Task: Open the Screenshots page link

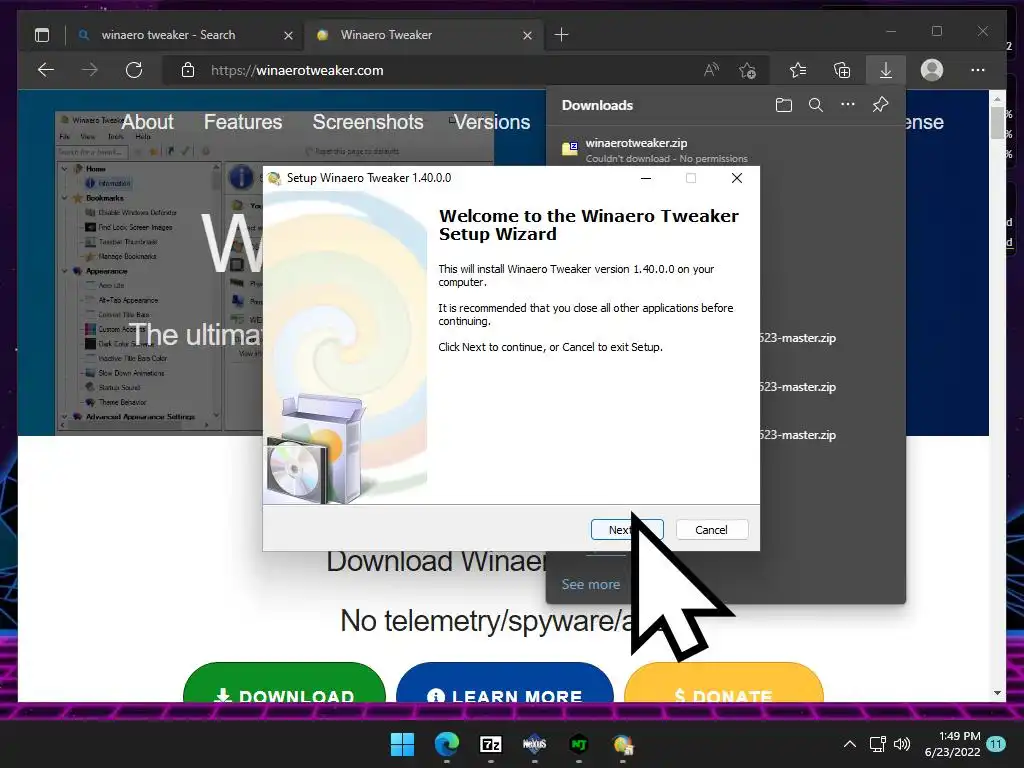Action: [x=368, y=122]
